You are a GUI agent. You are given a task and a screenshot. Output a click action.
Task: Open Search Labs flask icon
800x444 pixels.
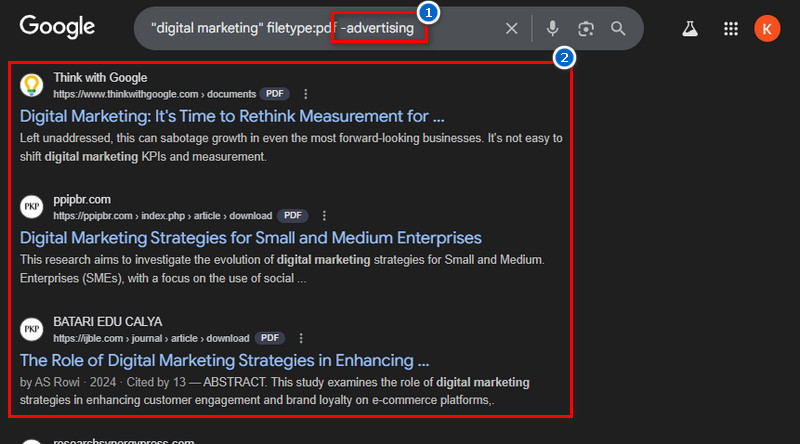click(689, 29)
